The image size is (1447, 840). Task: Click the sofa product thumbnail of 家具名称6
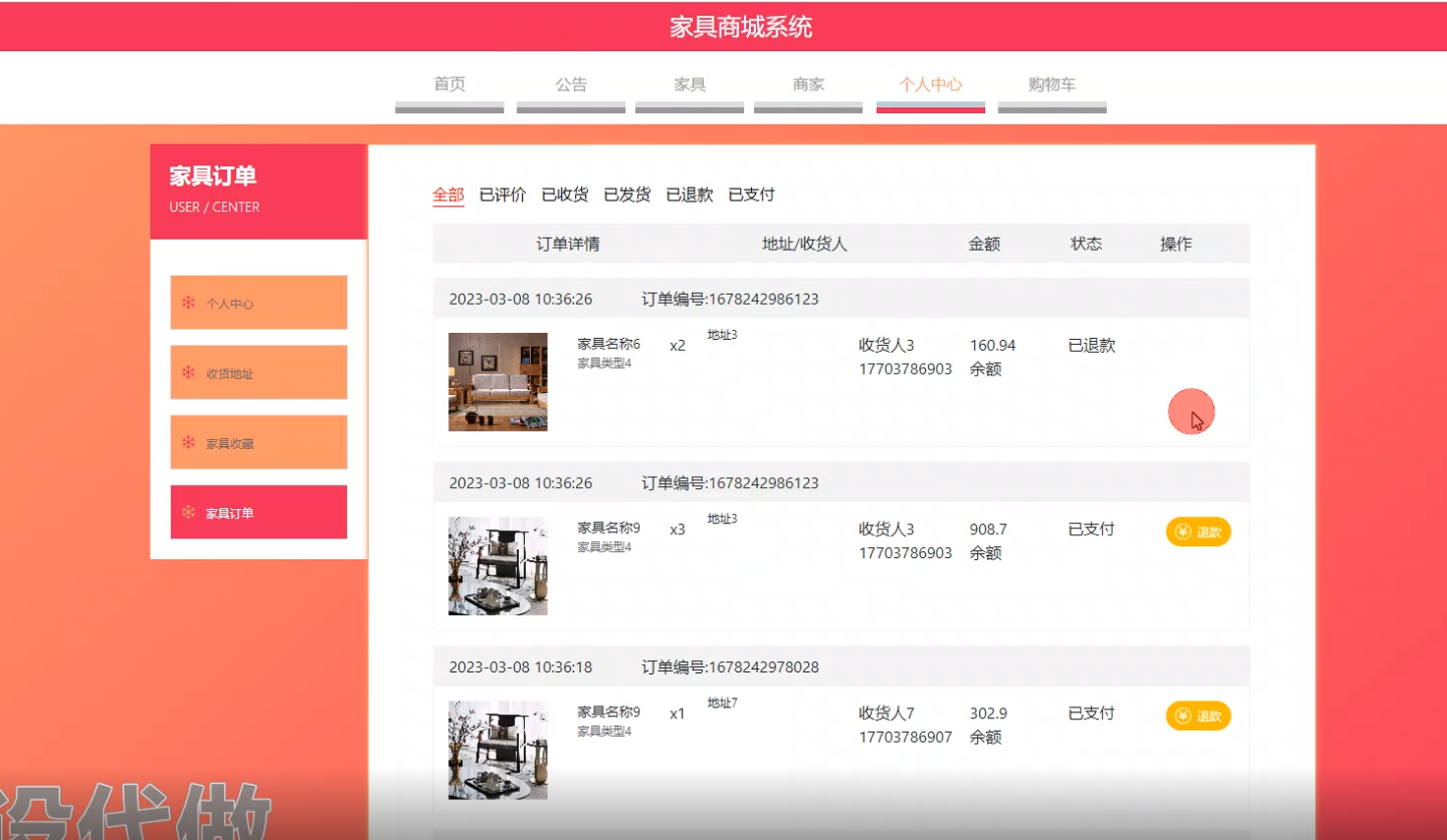[497, 382]
